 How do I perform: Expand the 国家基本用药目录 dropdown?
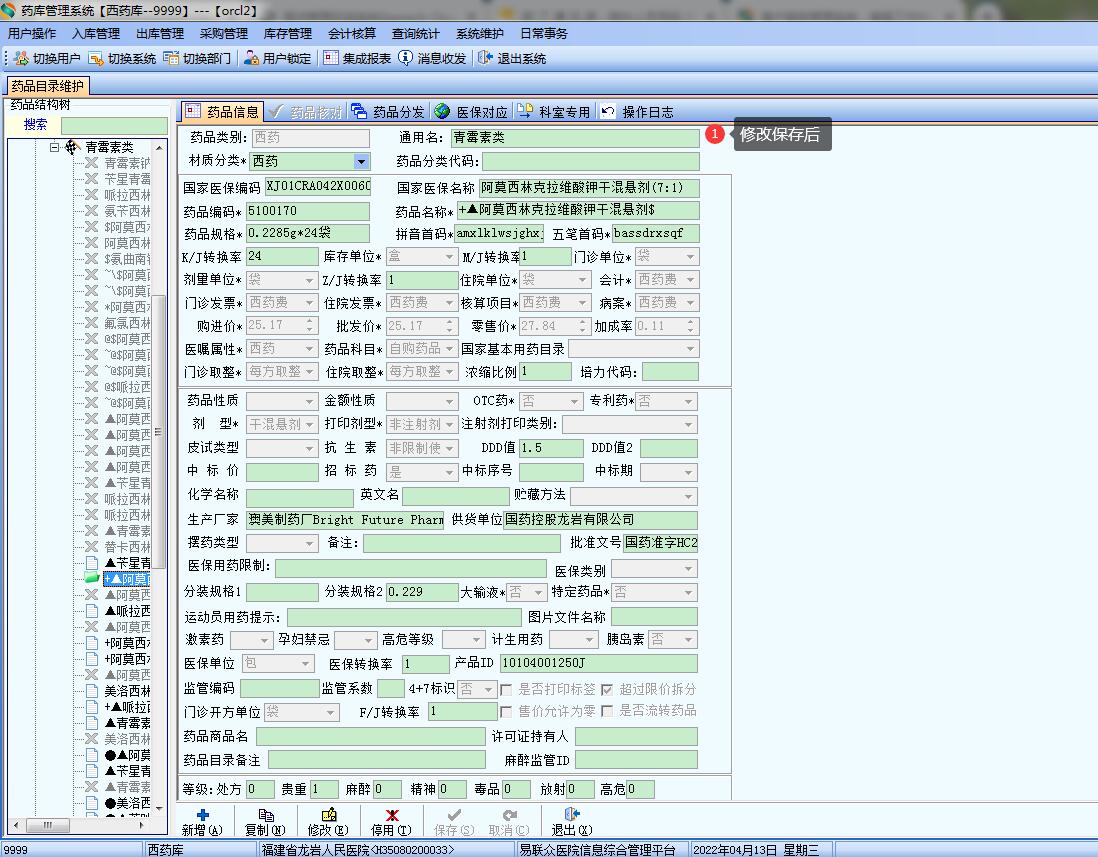pyautogui.click(x=689, y=349)
